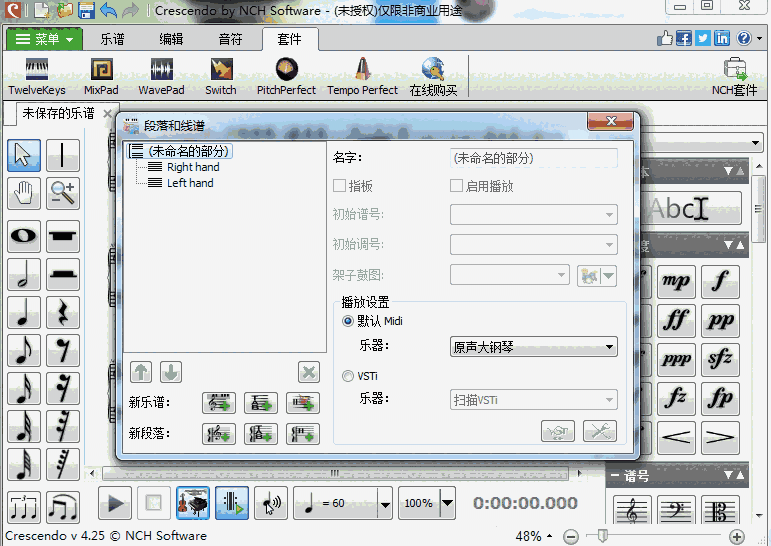Screen dimensions: 771x546
Task: Save the score with floppy icon
Action: (x=86, y=9)
